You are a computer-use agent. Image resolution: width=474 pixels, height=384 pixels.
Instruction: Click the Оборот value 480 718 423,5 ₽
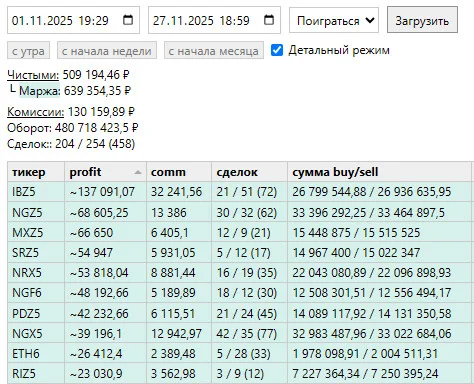point(97,128)
